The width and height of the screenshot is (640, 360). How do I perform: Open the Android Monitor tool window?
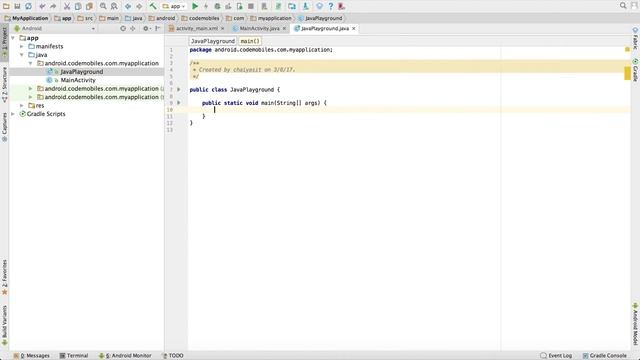point(125,356)
